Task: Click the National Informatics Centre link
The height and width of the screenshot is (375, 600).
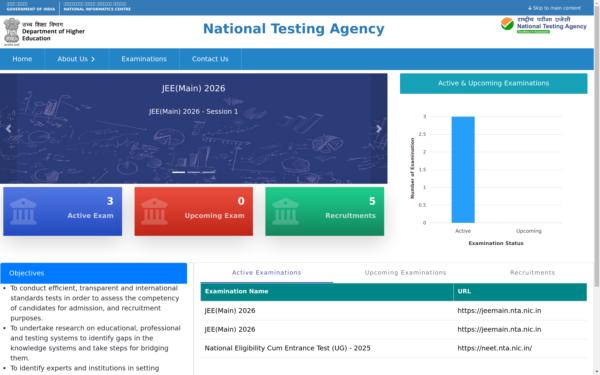Action: point(97,7)
